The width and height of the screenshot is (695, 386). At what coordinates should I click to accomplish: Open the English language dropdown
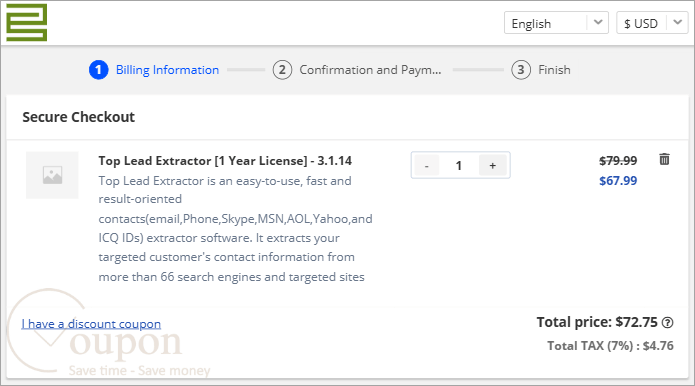point(556,23)
